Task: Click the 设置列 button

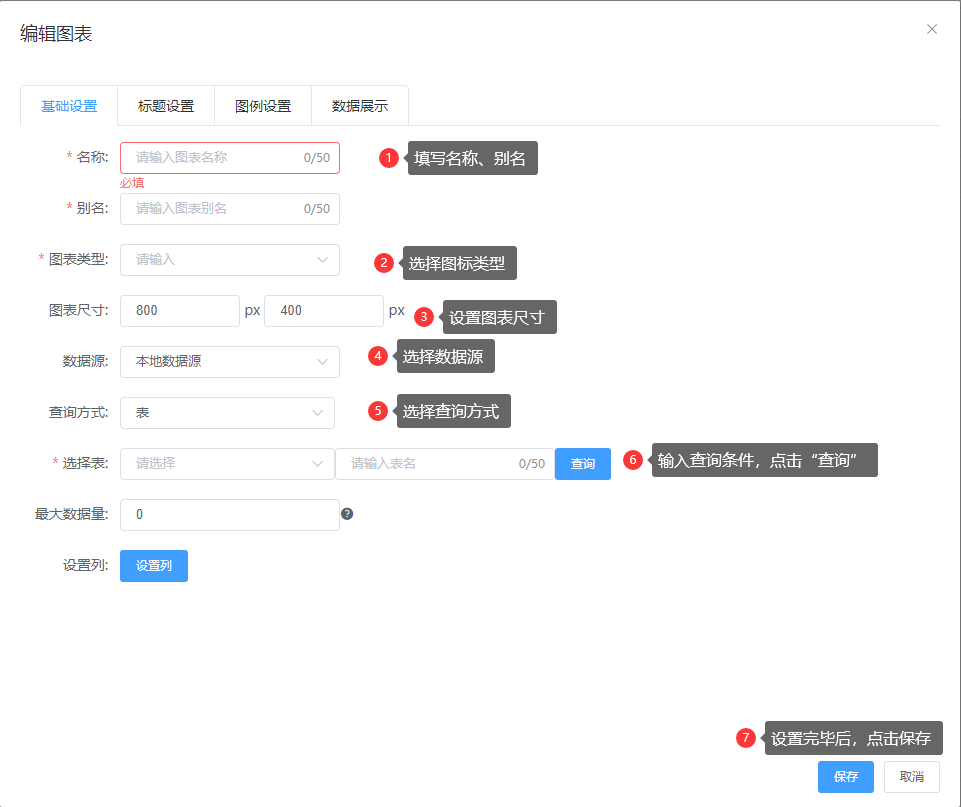Action: (x=154, y=566)
